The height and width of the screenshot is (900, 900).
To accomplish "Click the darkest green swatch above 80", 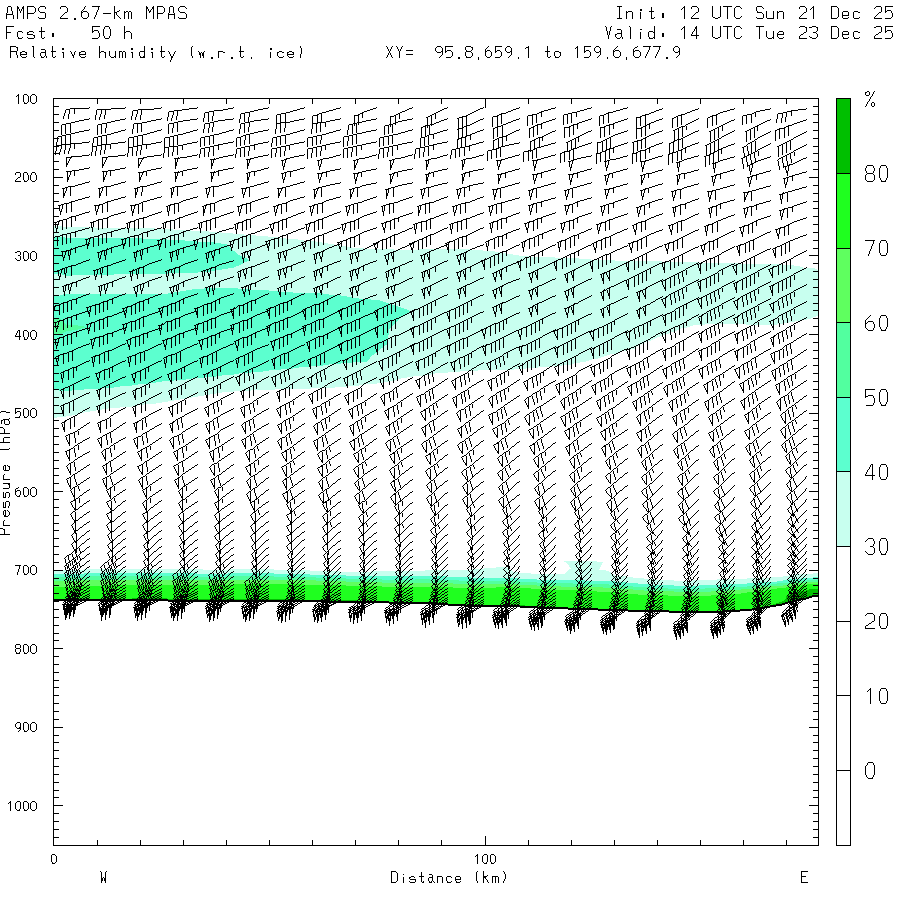I will point(843,136).
